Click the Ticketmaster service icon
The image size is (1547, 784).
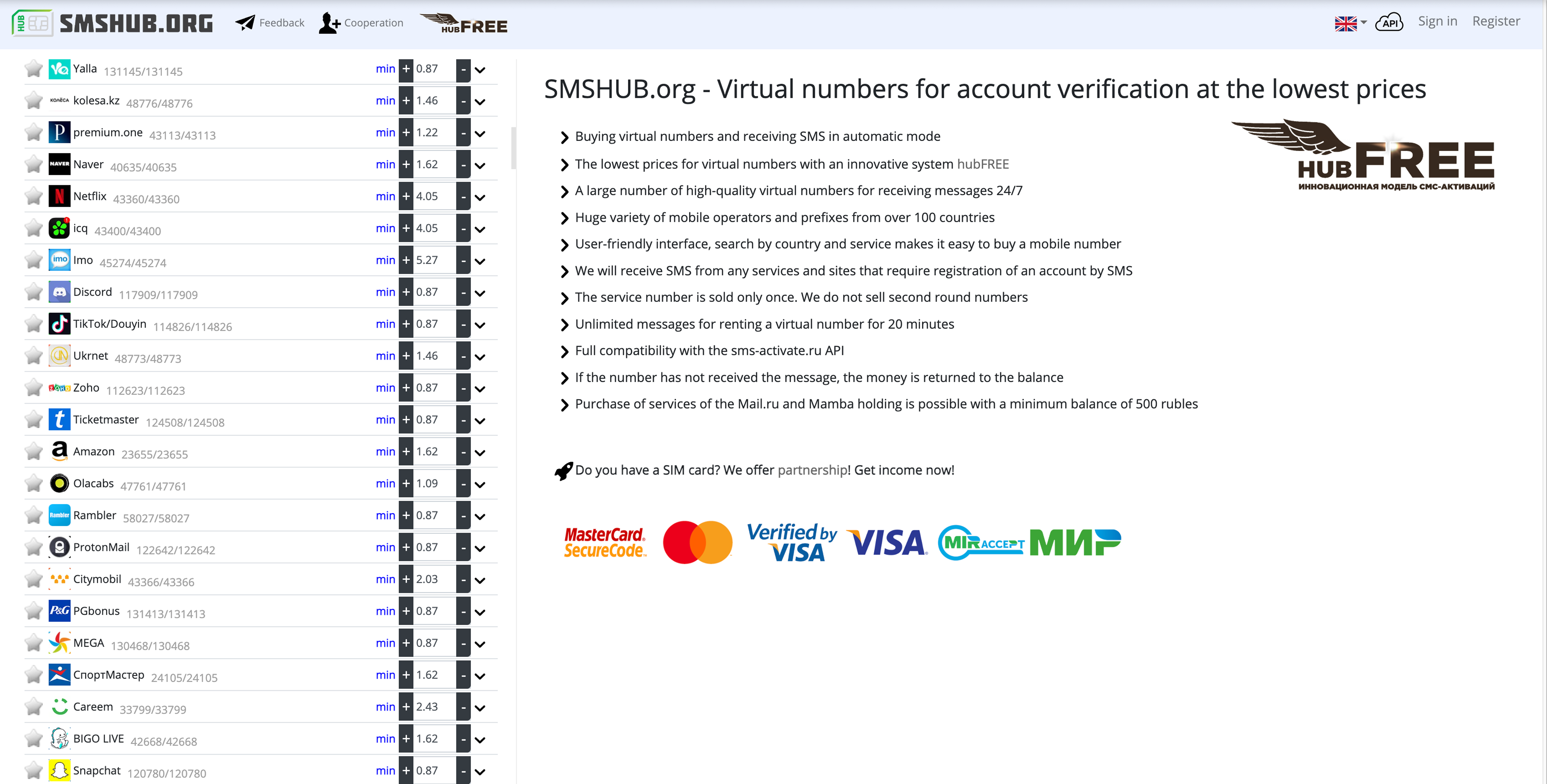59,420
